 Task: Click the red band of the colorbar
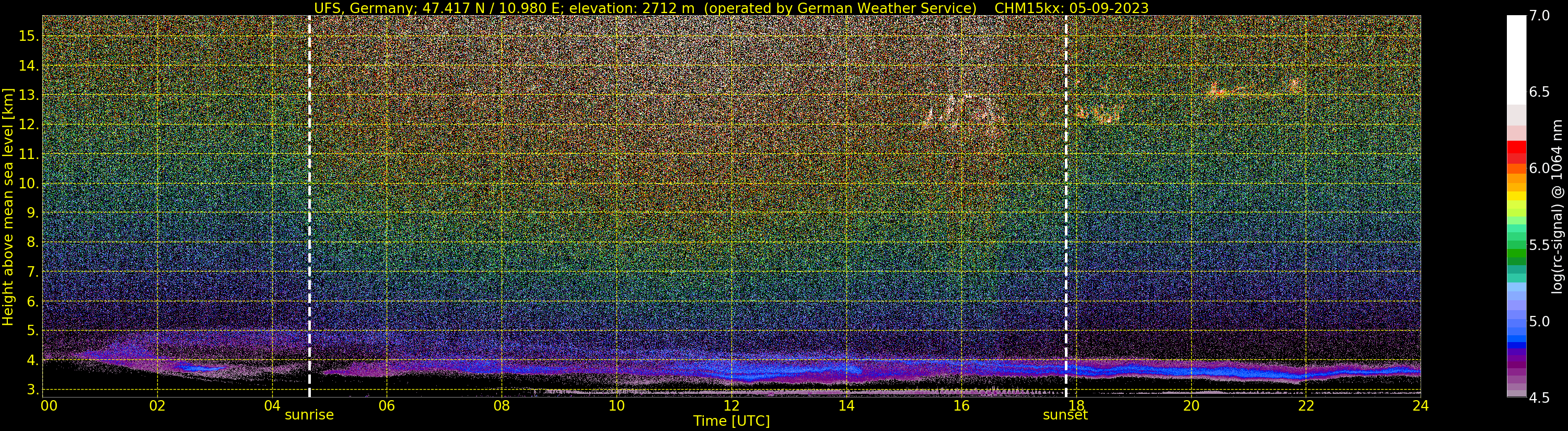click(x=1516, y=147)
